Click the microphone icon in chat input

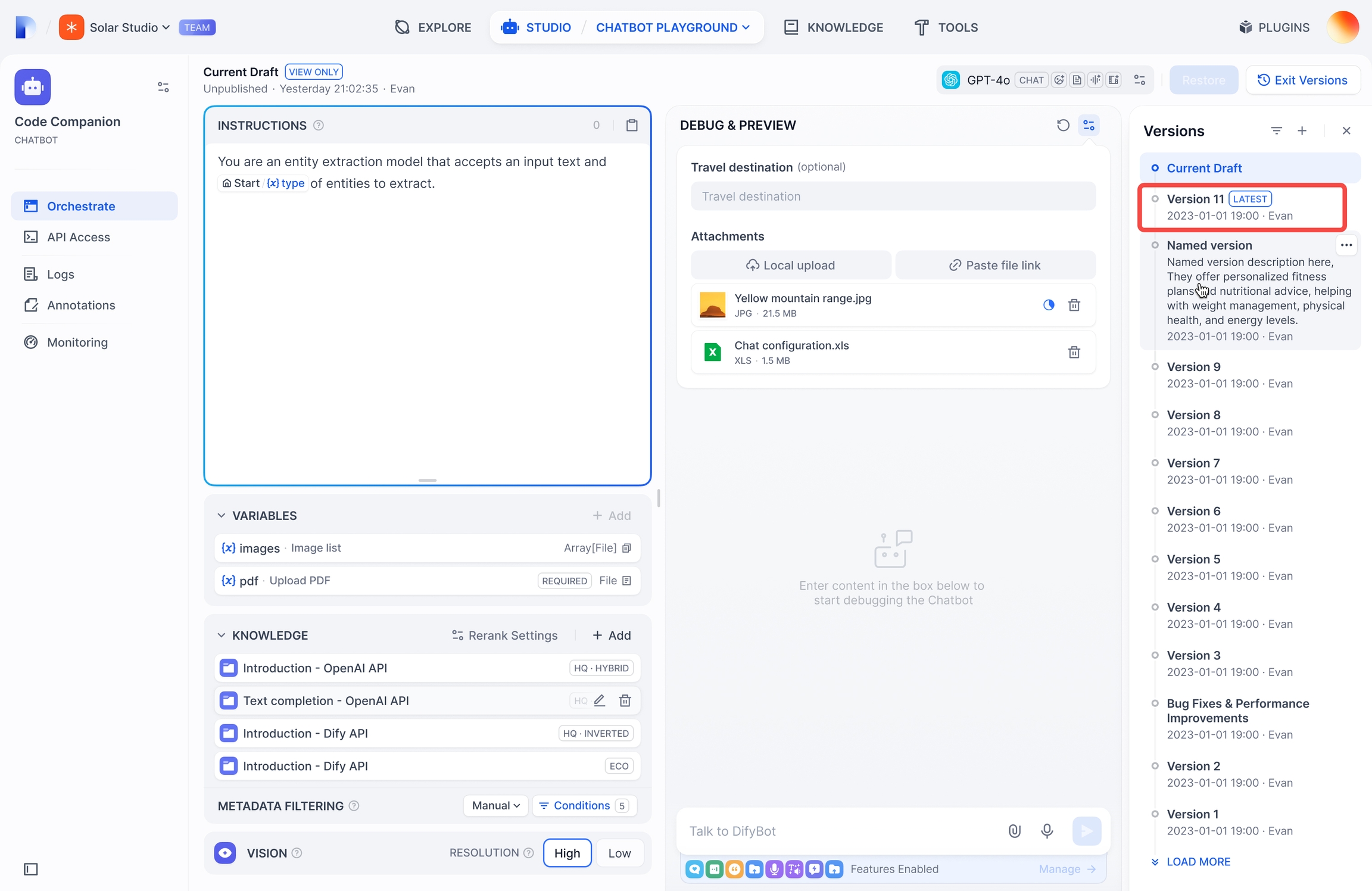[1047, 830]
